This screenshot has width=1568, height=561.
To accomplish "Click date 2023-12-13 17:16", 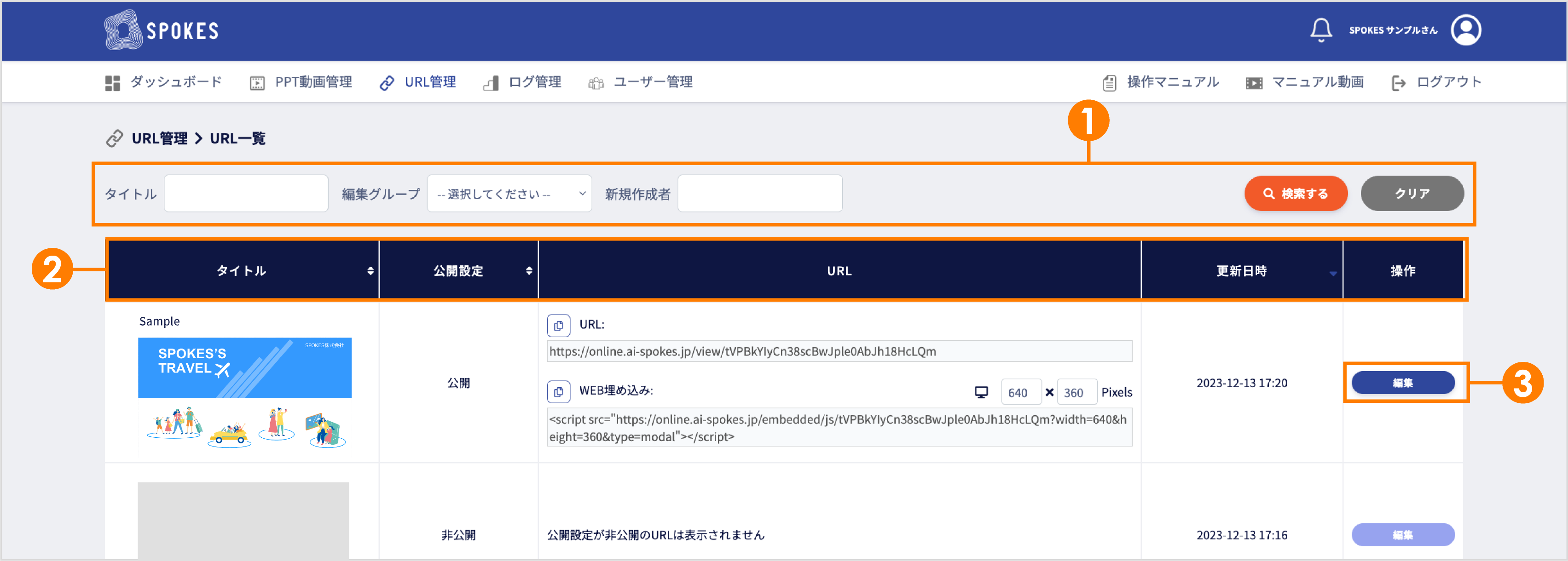I will pyautogui.click(x=1242, y=535).
